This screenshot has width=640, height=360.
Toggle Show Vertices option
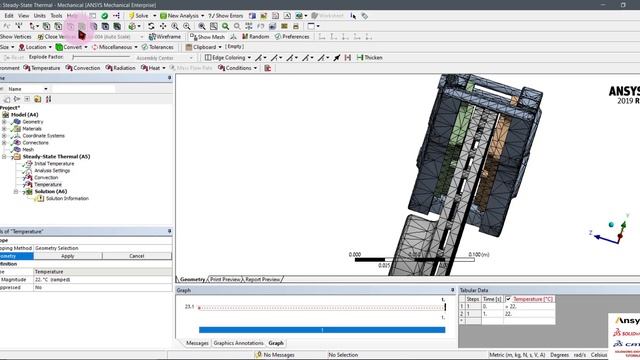16,36
